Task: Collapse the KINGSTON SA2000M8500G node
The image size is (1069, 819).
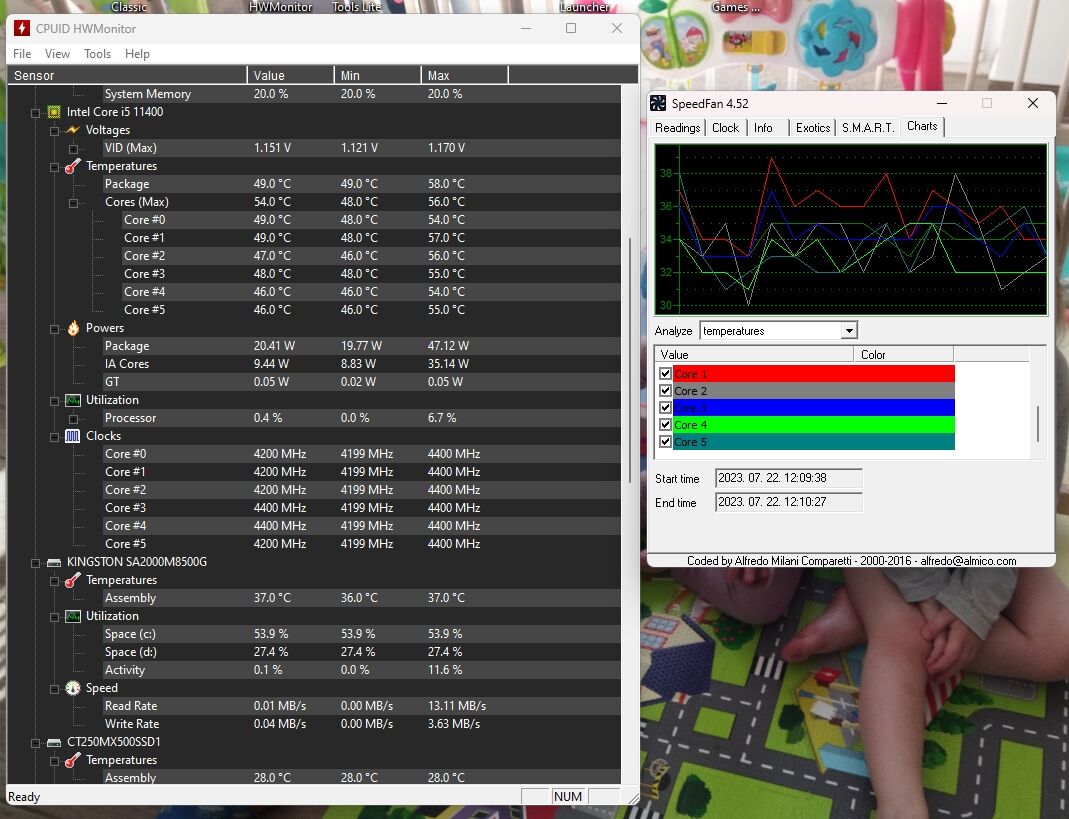Action: pos(35,563)
